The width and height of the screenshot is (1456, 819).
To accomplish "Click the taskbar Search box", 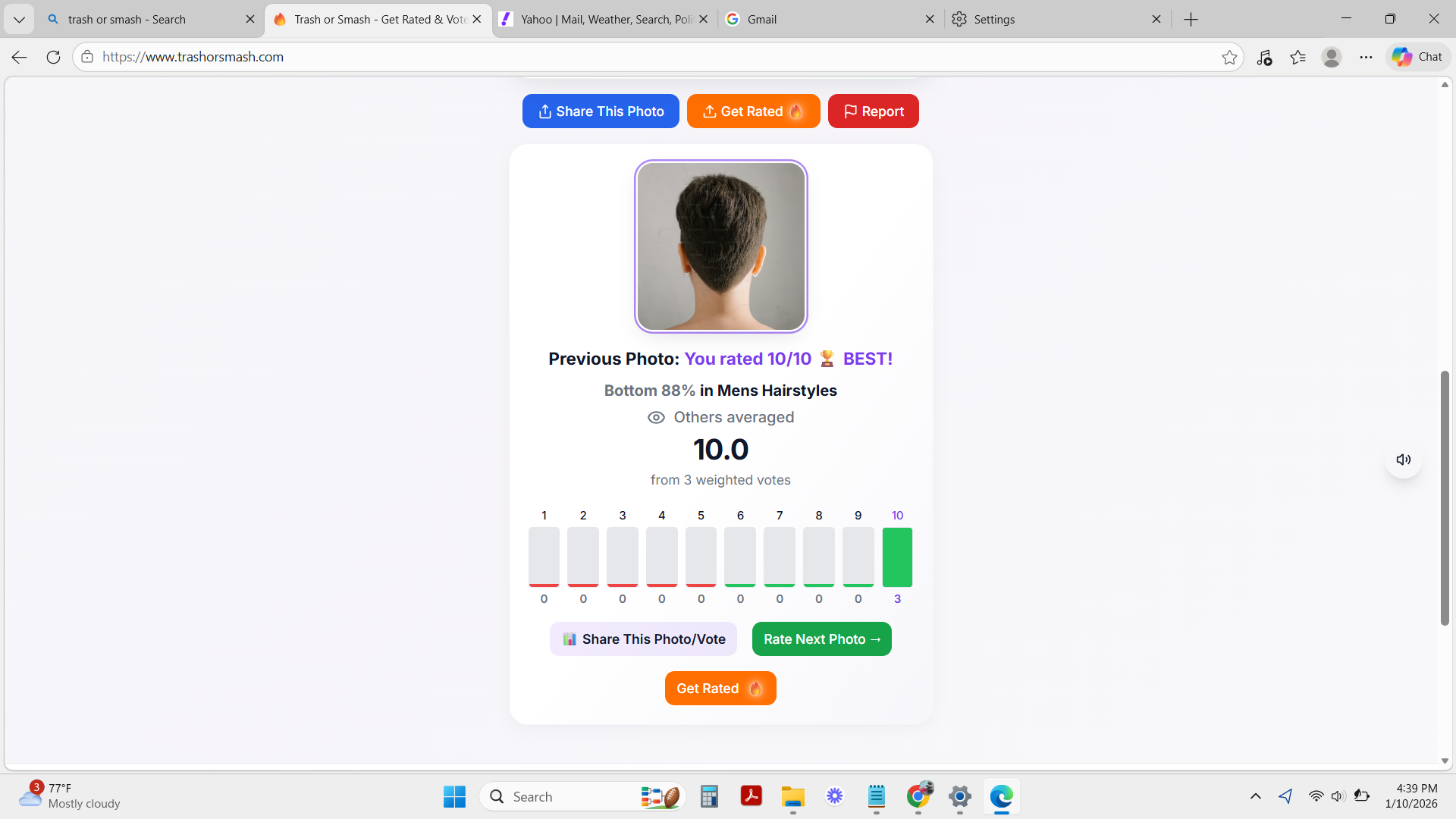I will pyautogui.click(x=582, y=797).
